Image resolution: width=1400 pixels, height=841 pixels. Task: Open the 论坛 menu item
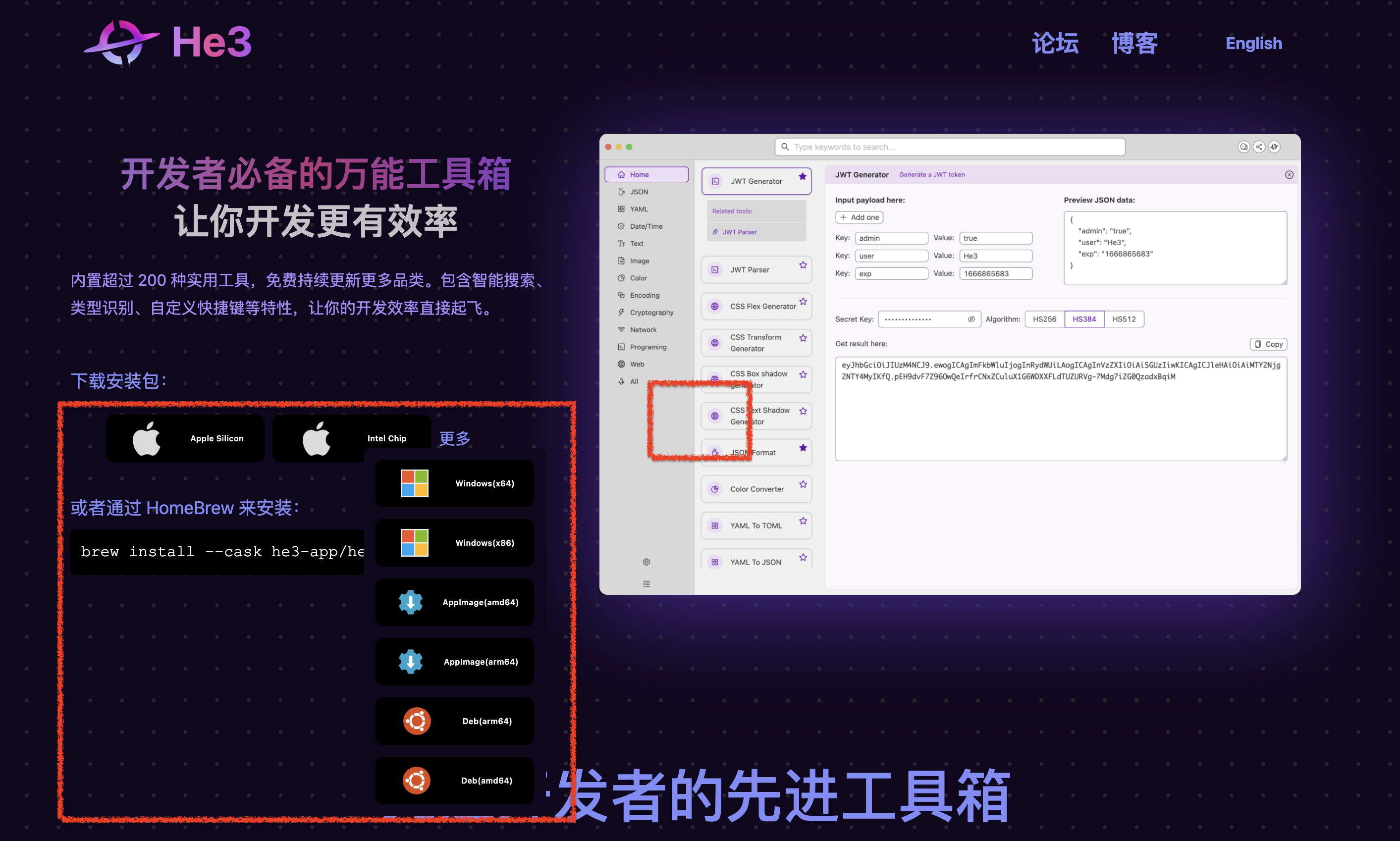point(1055,43)
